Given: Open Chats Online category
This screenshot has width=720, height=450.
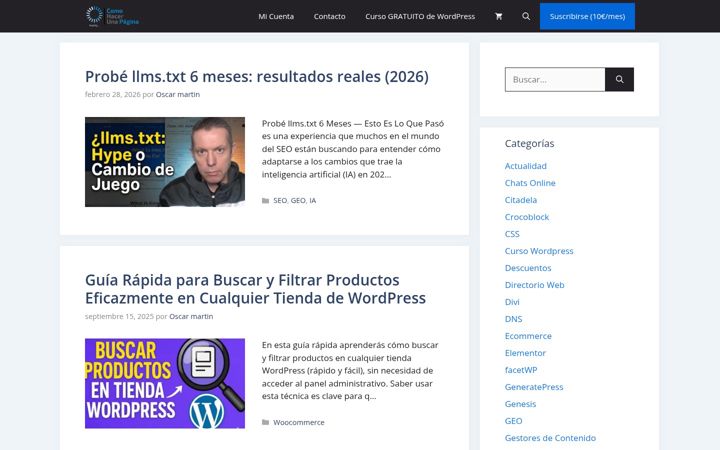Looking at the screenshot, I should click(x=530, y=183).
